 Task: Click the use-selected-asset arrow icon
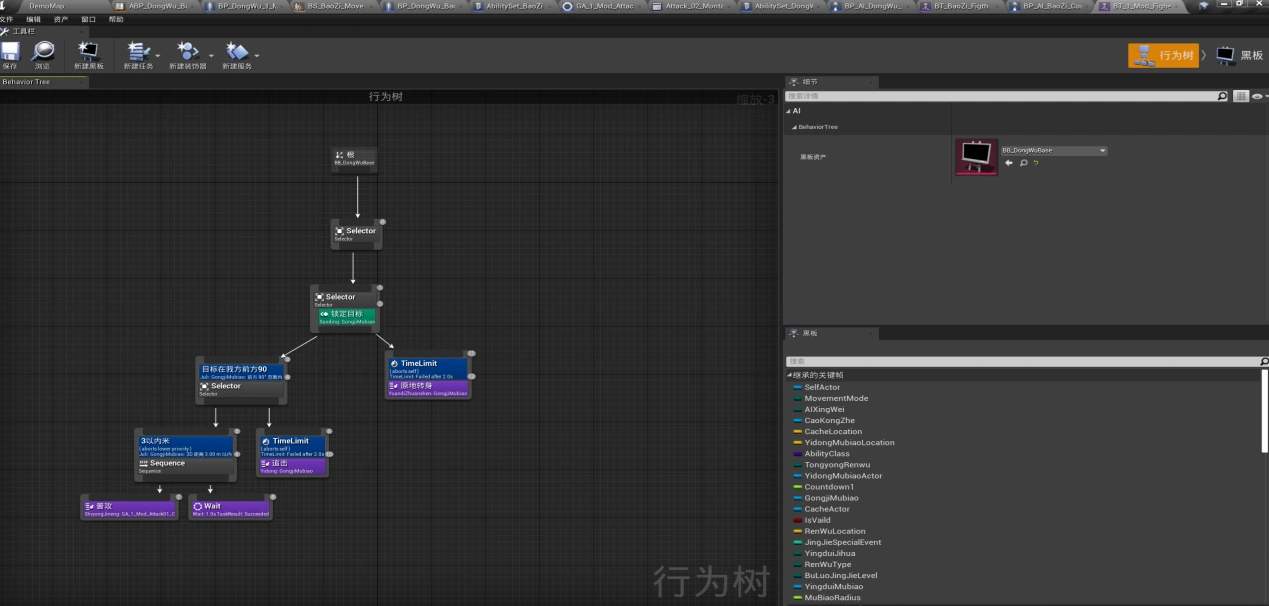[x=1009, y=163]
